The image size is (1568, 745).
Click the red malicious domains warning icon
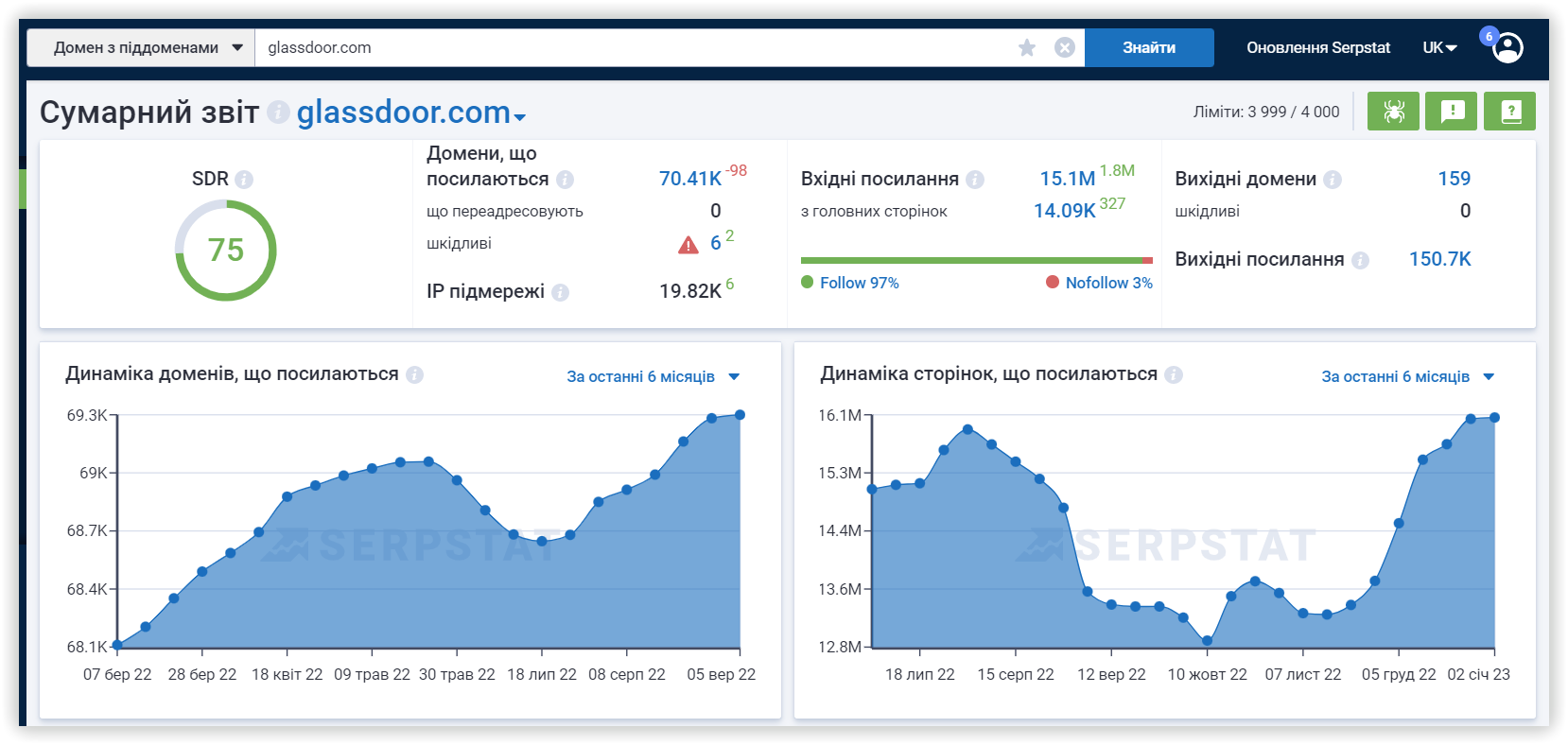click(688, 245)
